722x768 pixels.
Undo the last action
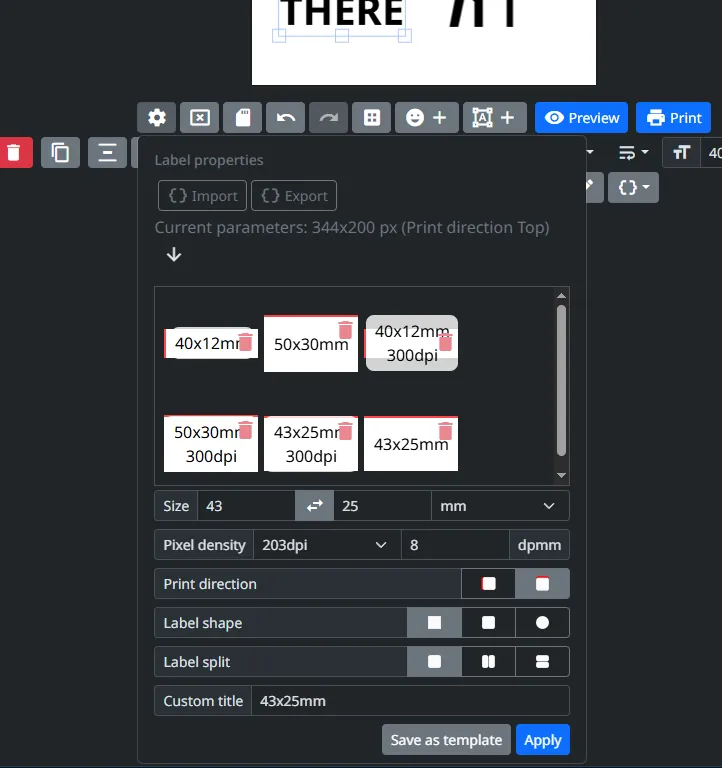click(286, 118)
